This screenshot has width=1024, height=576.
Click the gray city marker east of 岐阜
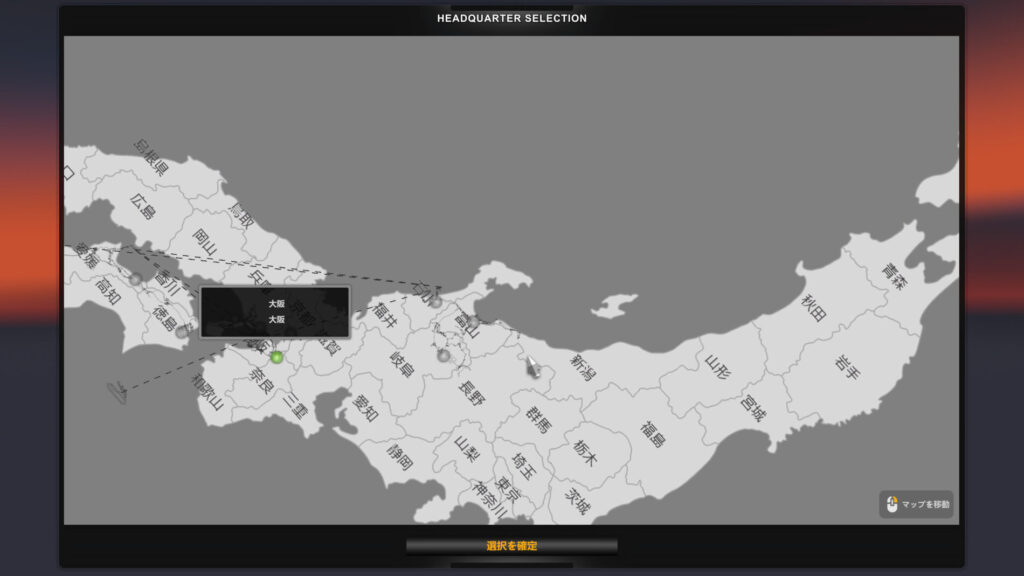444,355
